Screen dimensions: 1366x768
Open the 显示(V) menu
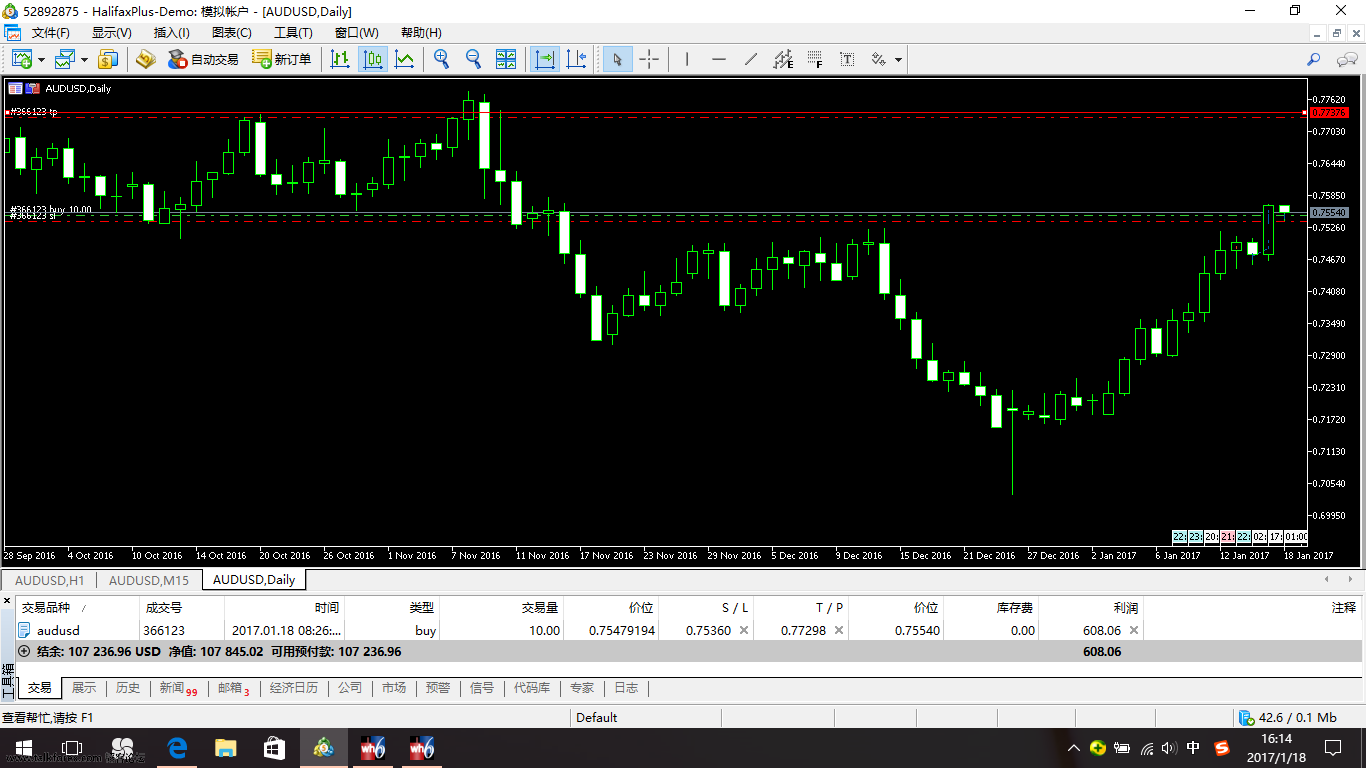pos(112,32)
